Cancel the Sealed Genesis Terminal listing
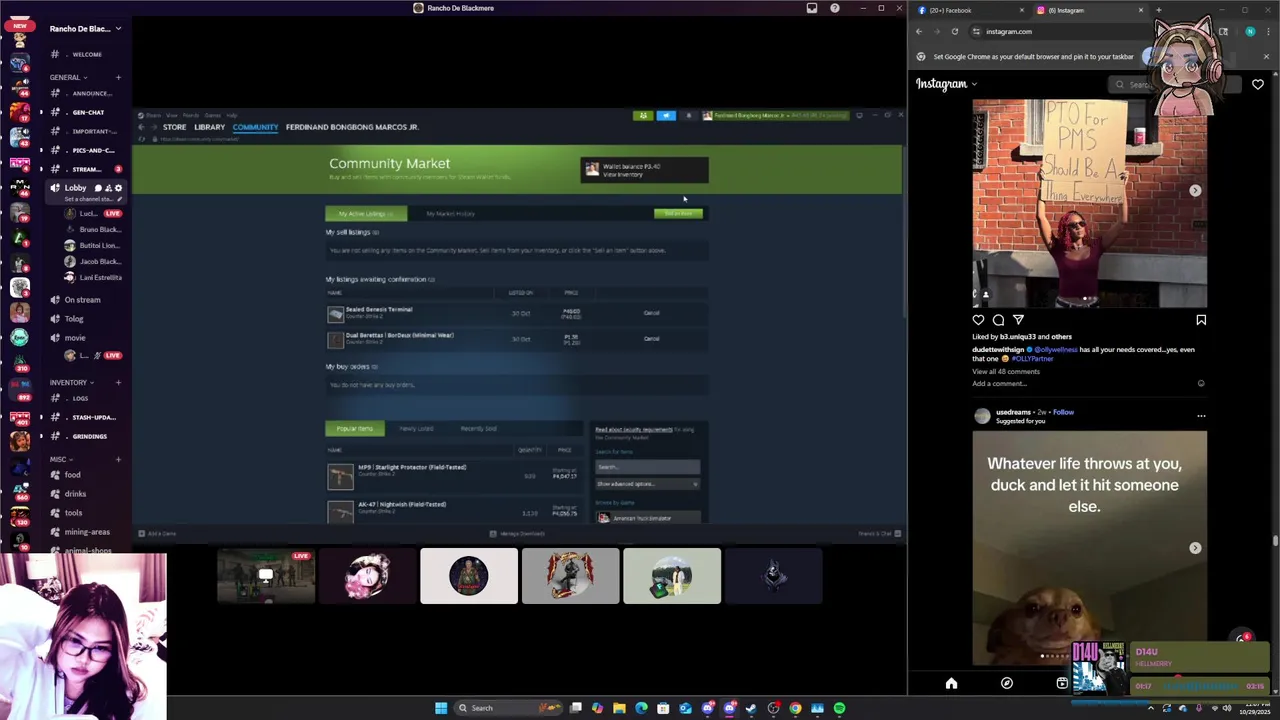1280x720 pixels. click(x=651, y=313)
